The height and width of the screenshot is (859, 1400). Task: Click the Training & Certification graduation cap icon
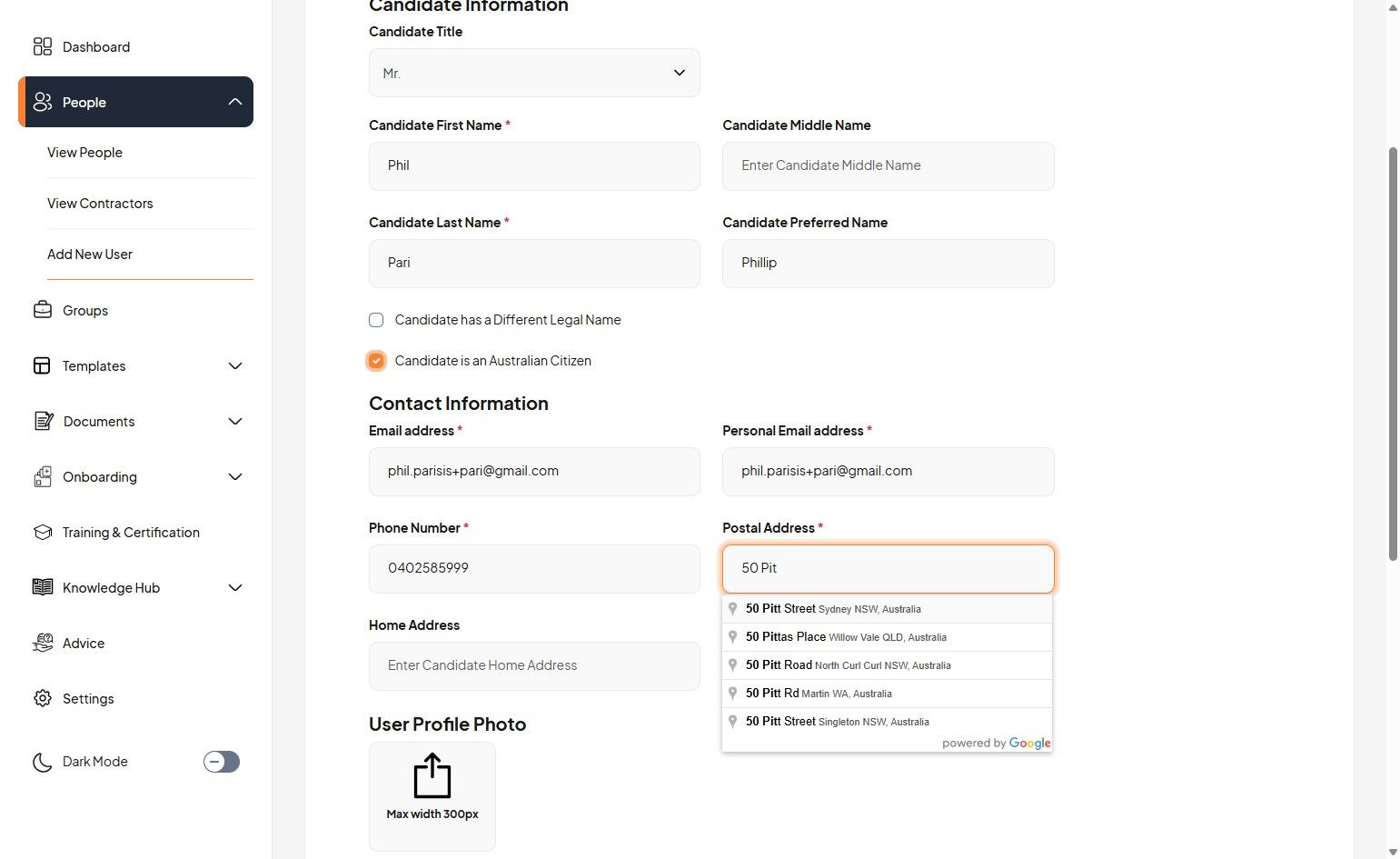pyautogui.click(x=43, y=532)
